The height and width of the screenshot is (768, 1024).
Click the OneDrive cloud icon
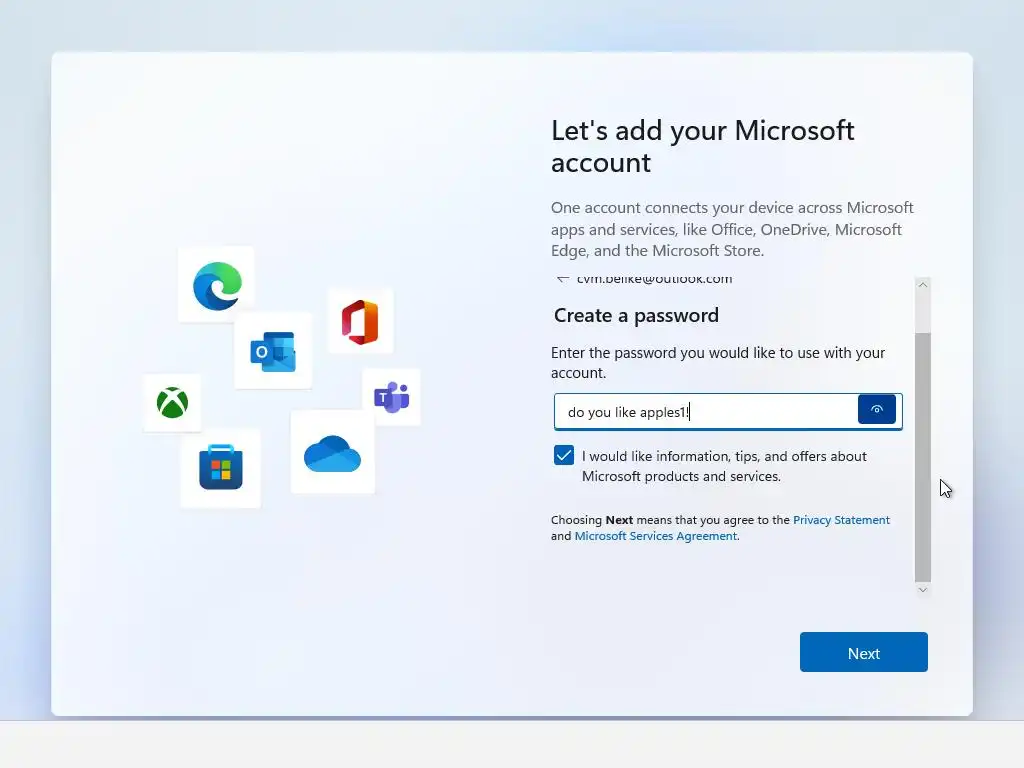tap(332, 453)
